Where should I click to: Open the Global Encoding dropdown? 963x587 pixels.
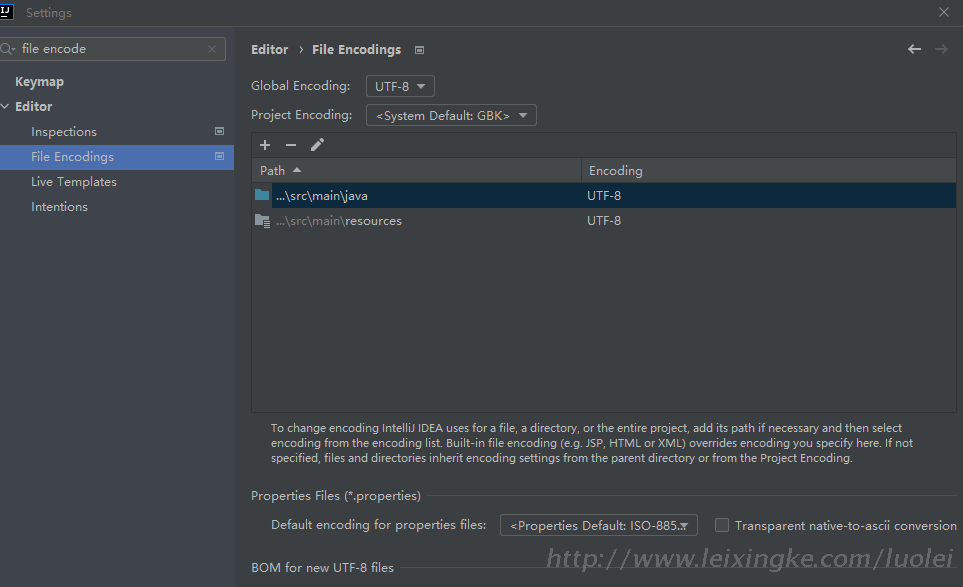pos(400,86)
